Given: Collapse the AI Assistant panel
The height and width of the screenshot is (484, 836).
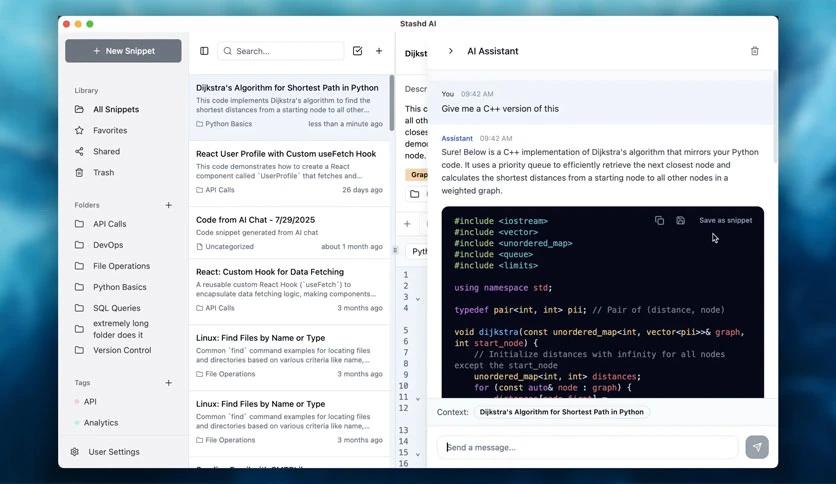Looking at the screenshot, I should pyautogui.click(x=451, y=51).
